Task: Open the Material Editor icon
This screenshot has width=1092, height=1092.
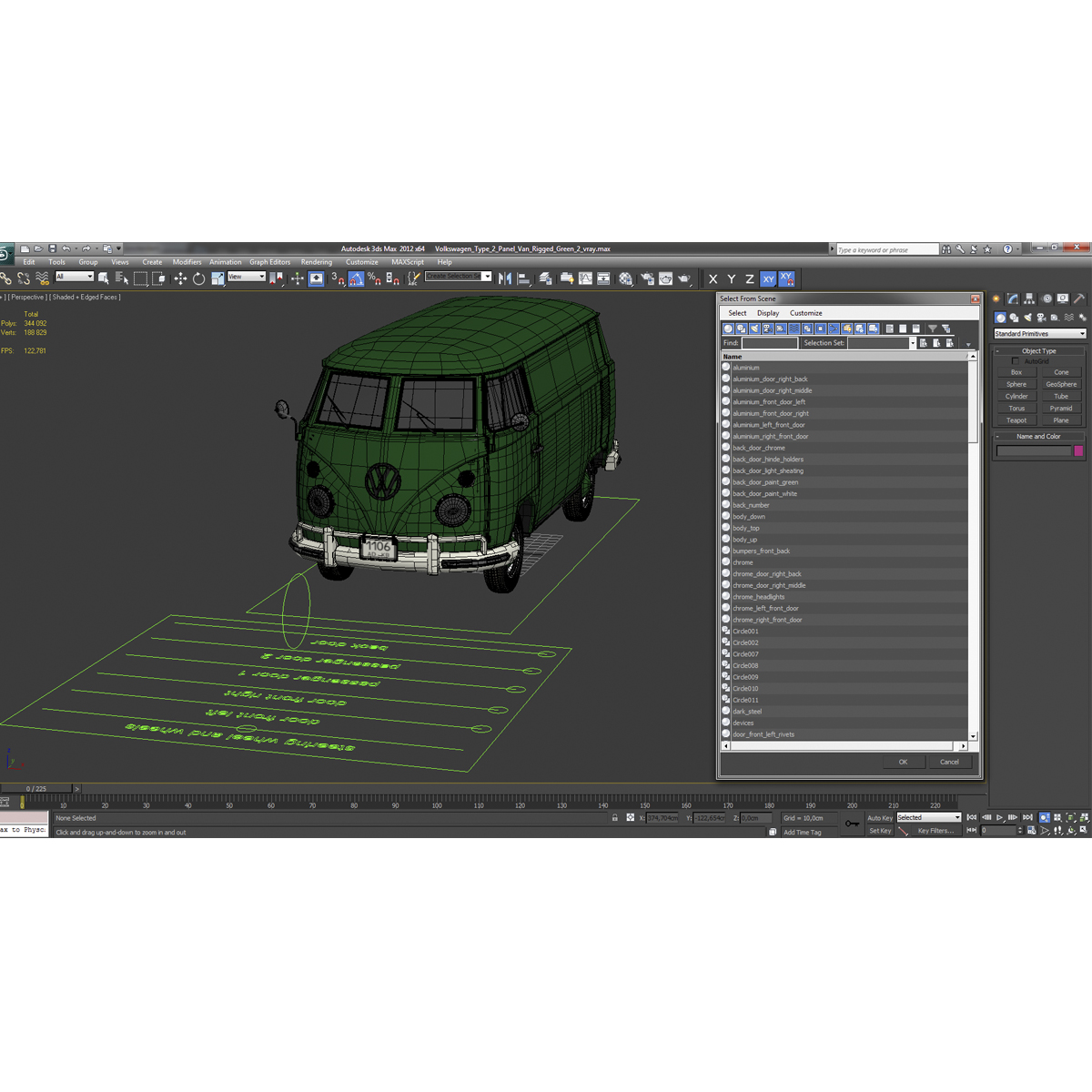Action: pyautogui.click(x=625, y=278)
